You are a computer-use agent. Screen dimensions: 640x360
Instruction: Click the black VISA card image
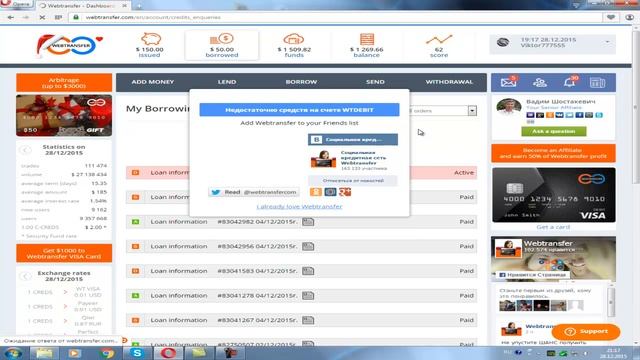pyautogui.click(x=553, y=195)
